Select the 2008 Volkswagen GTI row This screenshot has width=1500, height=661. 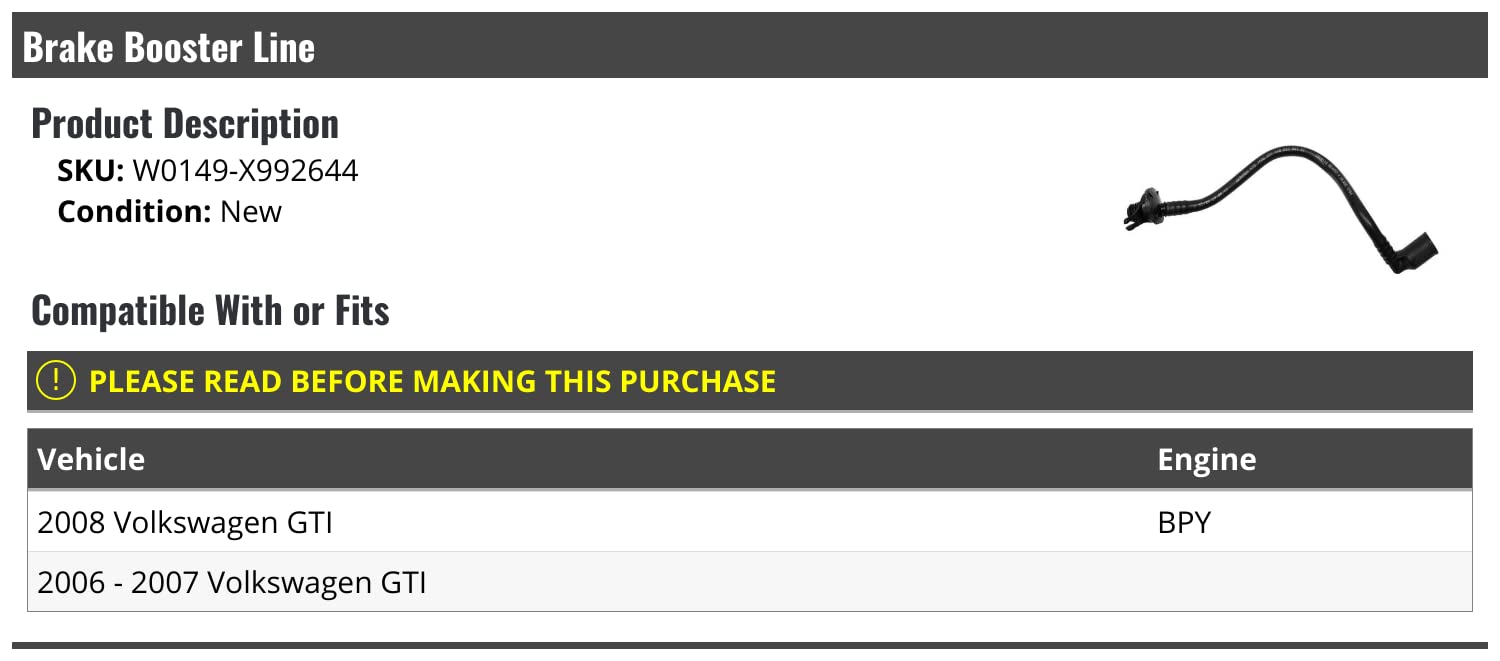[185, 522]
